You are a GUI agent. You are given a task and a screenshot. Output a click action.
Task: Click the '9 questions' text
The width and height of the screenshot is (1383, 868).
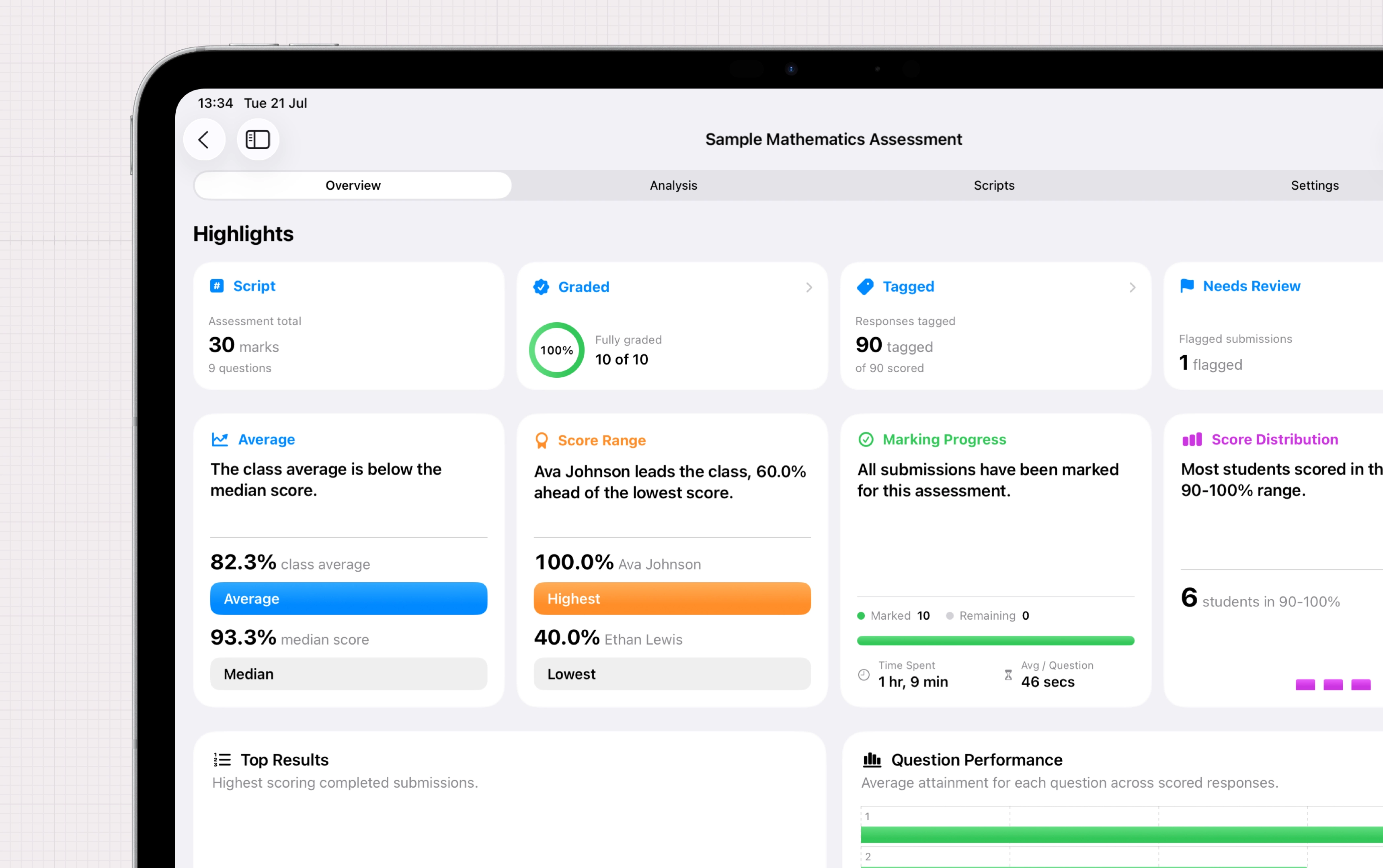tap(240, 368)
